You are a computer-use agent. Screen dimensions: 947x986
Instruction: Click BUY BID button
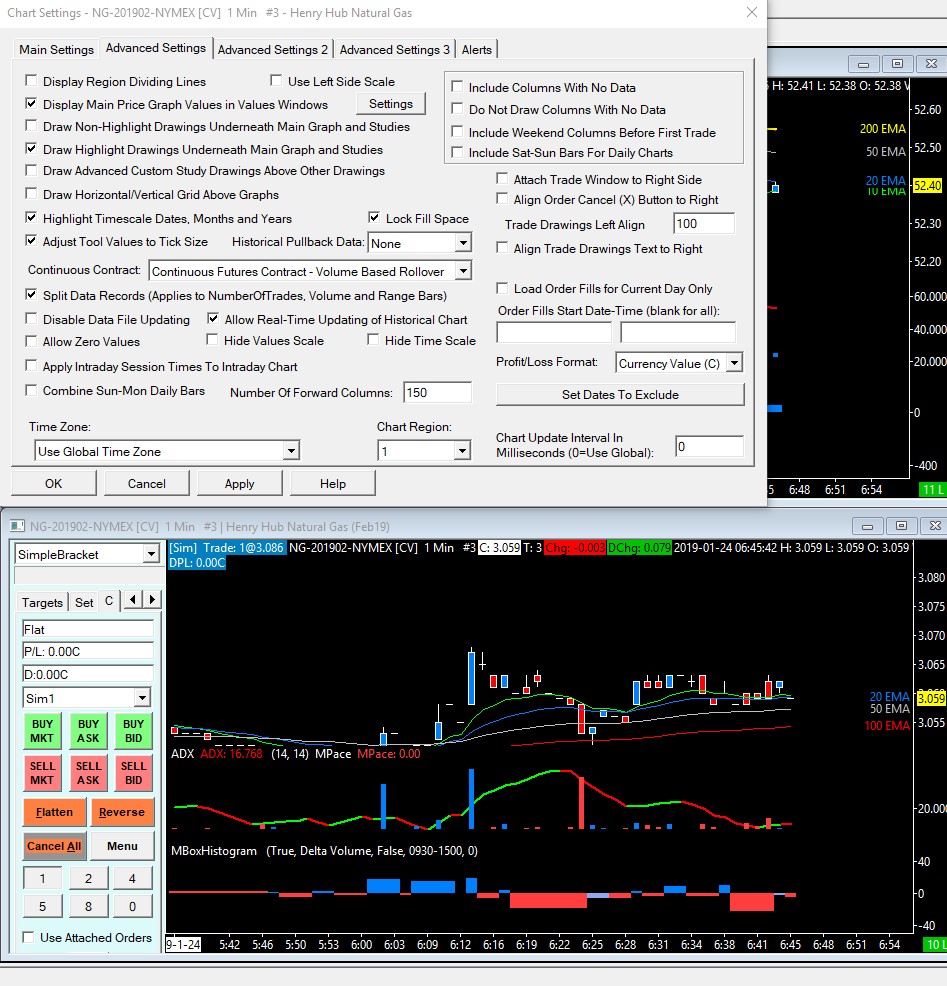click(133, 731)
